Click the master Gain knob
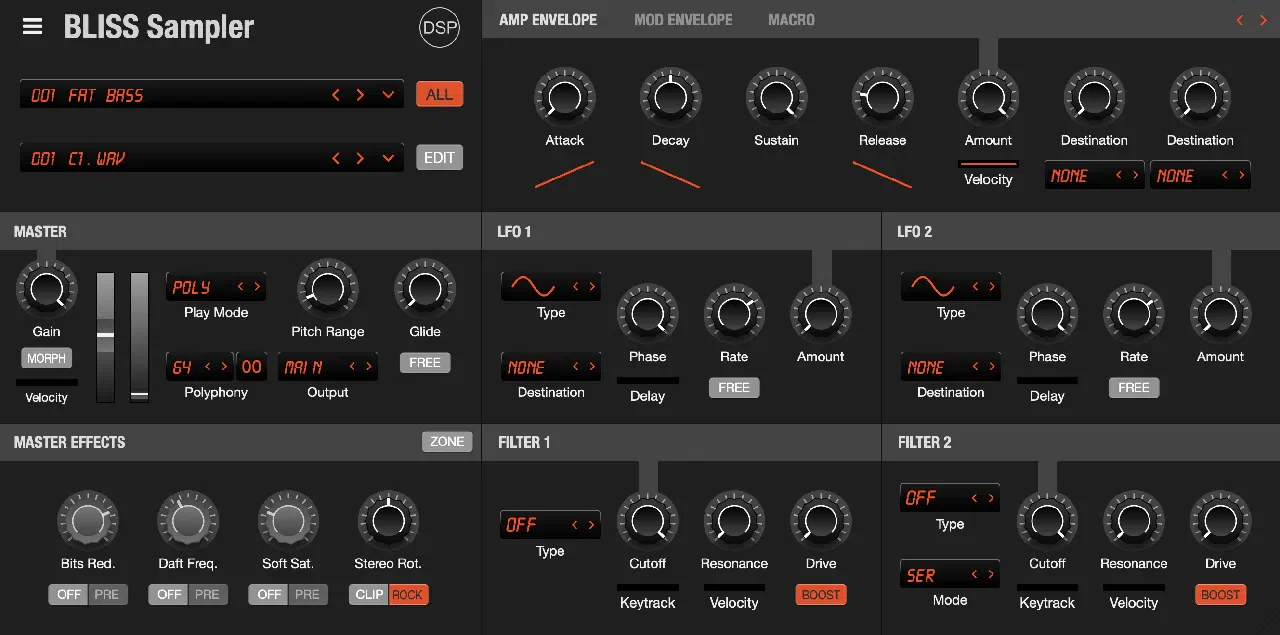Image resolution: width=1280 pixels, height=635 pixels. [46, 290]
